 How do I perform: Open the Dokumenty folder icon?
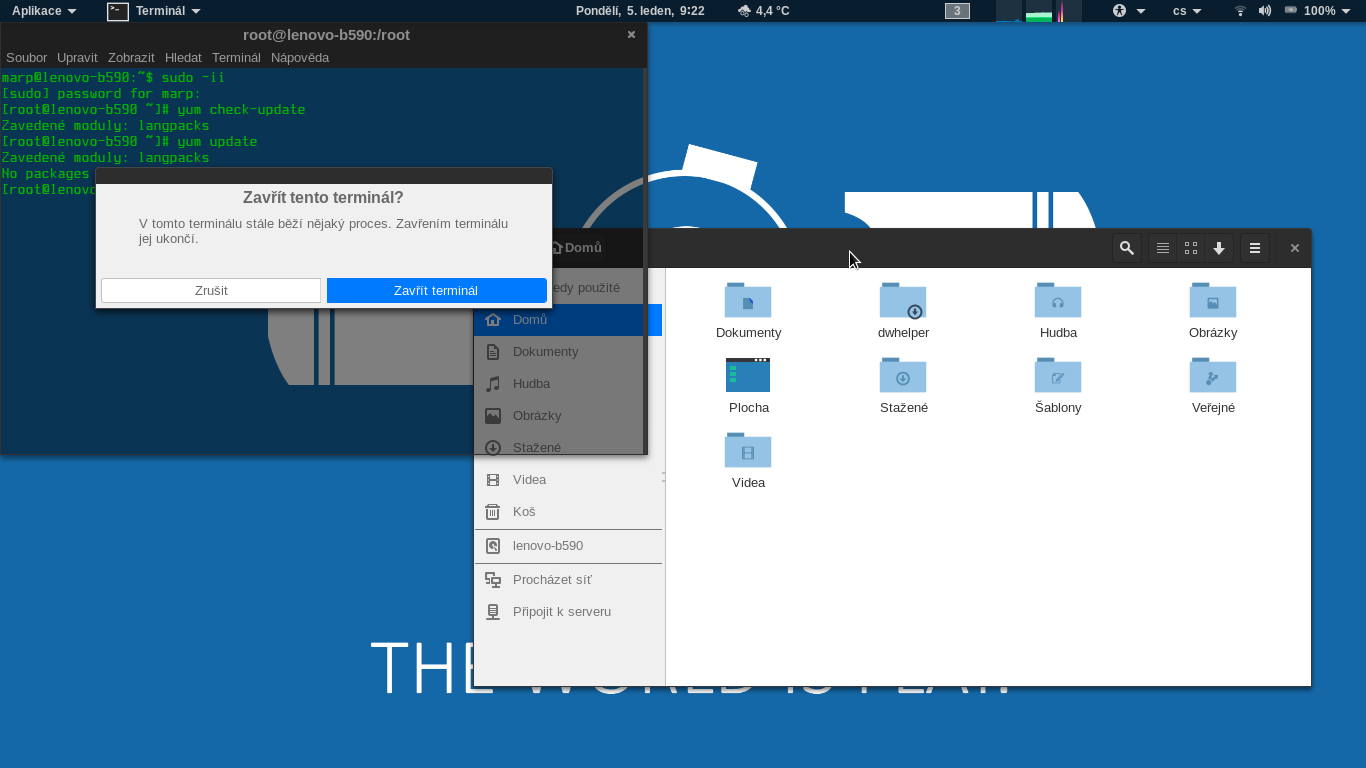point(748,300)
